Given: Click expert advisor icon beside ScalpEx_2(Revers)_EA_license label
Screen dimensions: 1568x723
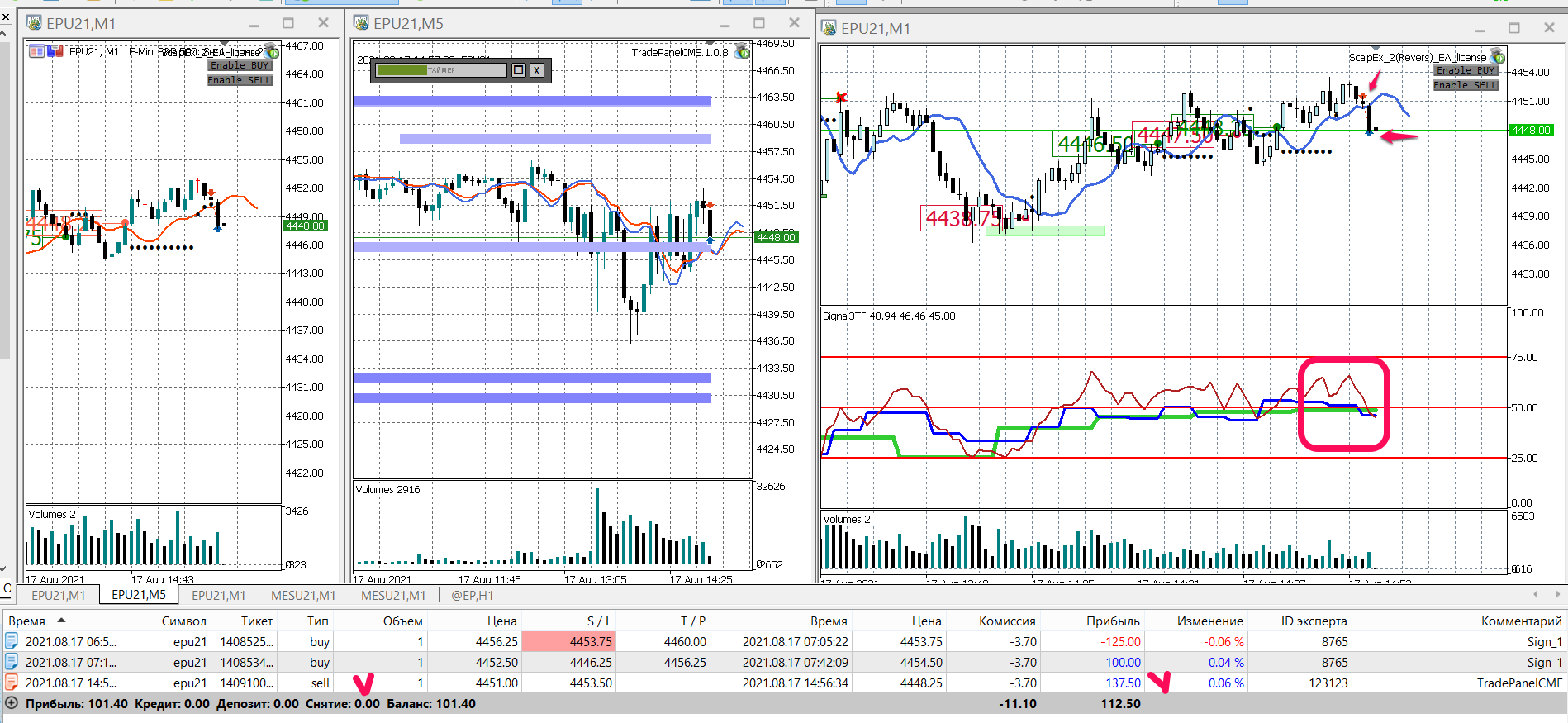Looking at the screenshot, I should click(x=1498, y=57).
